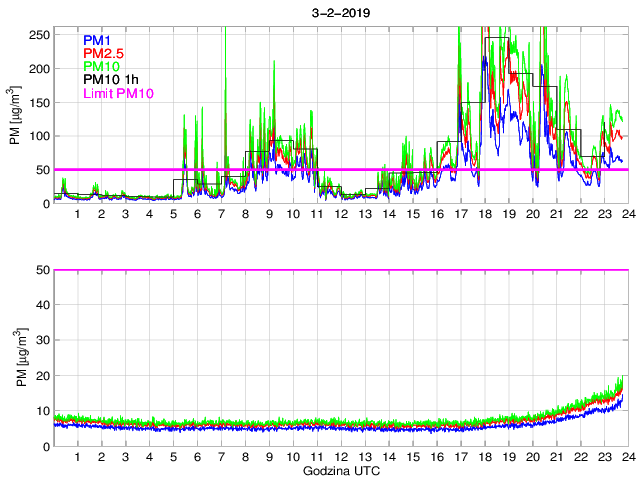Image resolution: width=640 pixels, height=480 pixels.
Task: Click the PM1 legend label in blue
Action: coord(96,41)
